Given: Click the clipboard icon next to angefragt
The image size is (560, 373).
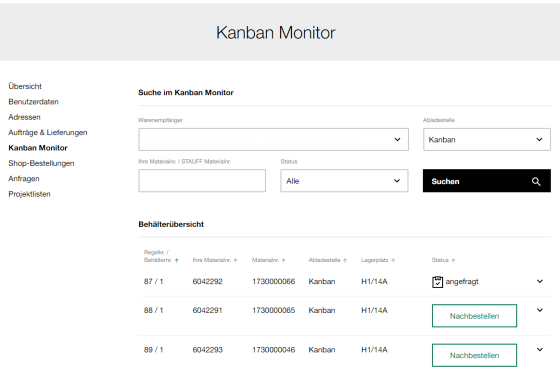Looking at the screenshot, I should (x=438, y=282).
